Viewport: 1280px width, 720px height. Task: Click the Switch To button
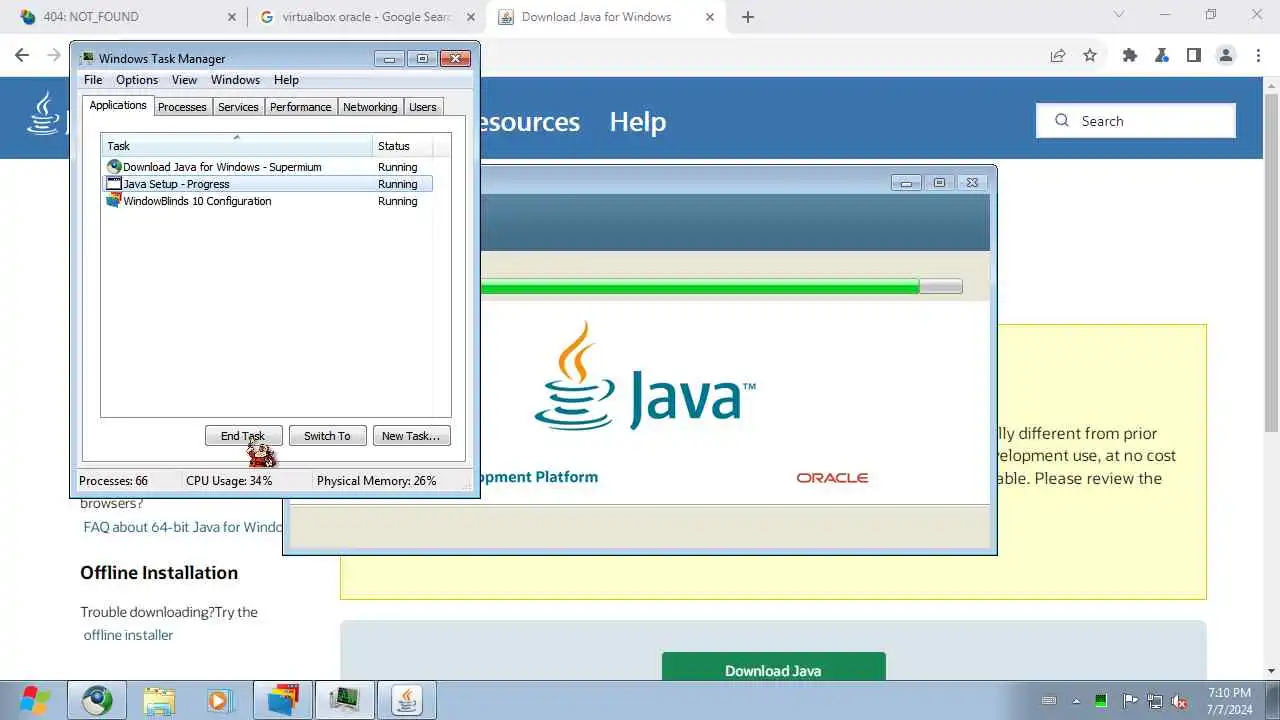click(327, 436)
